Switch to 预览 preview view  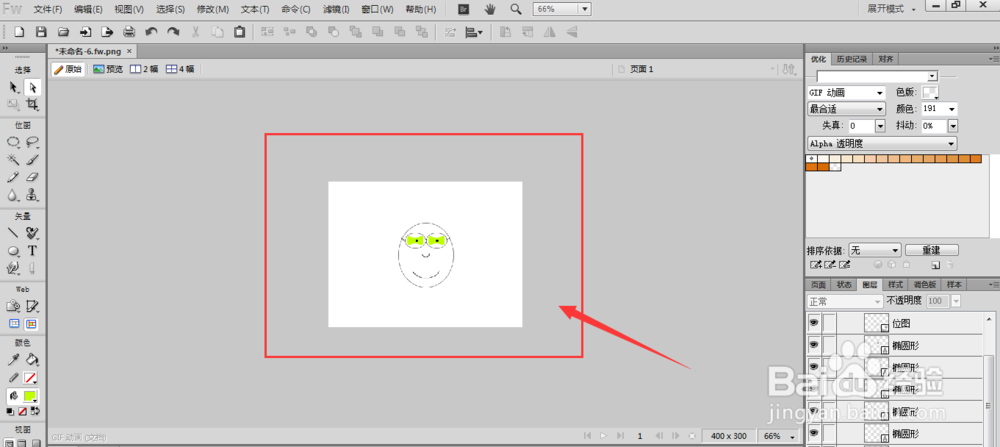click(x=108, y=69)
